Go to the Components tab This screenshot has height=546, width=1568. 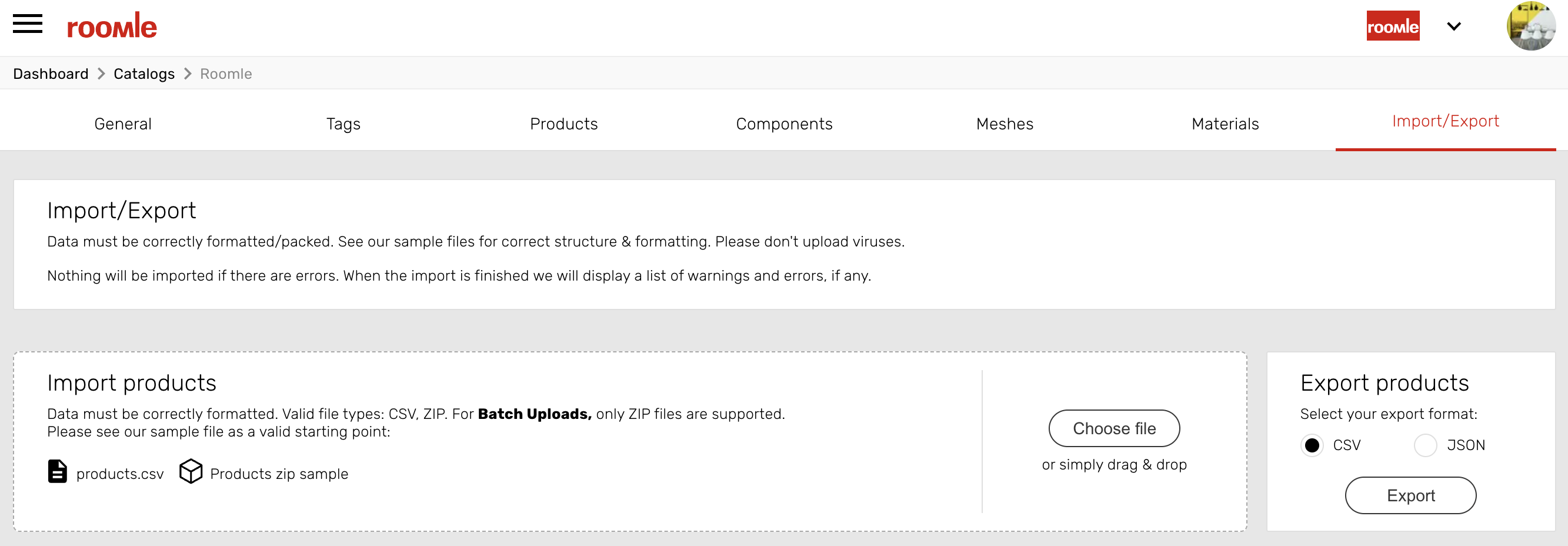click(x=784, y=124)
